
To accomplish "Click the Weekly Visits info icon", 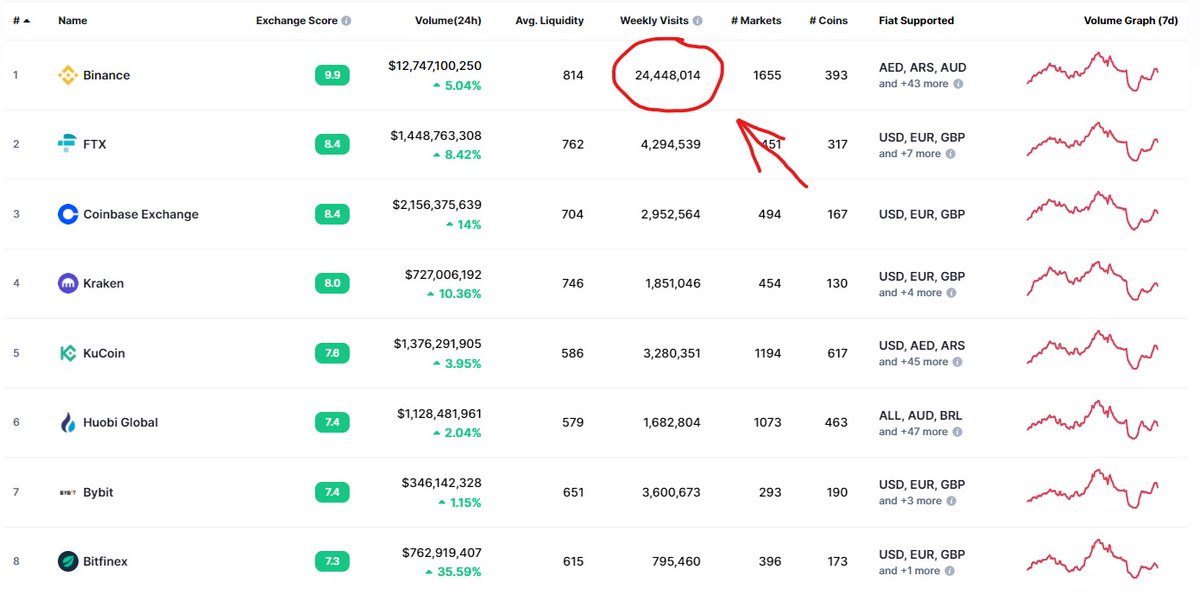I will 697,20.
